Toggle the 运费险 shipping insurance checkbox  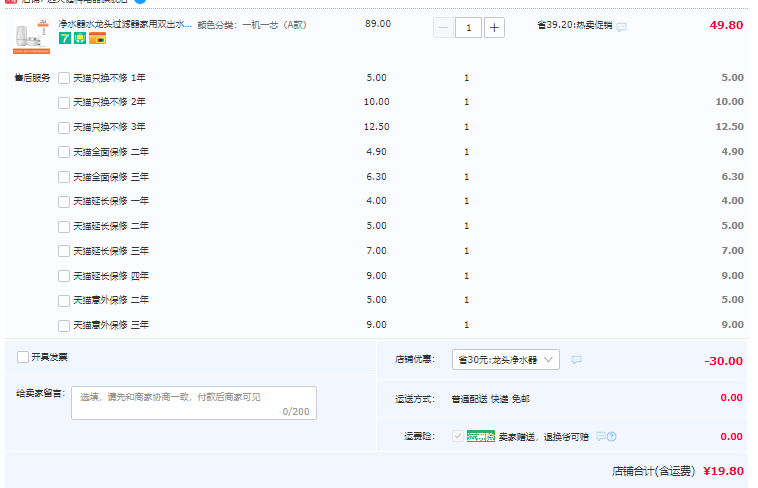point(457,436)
